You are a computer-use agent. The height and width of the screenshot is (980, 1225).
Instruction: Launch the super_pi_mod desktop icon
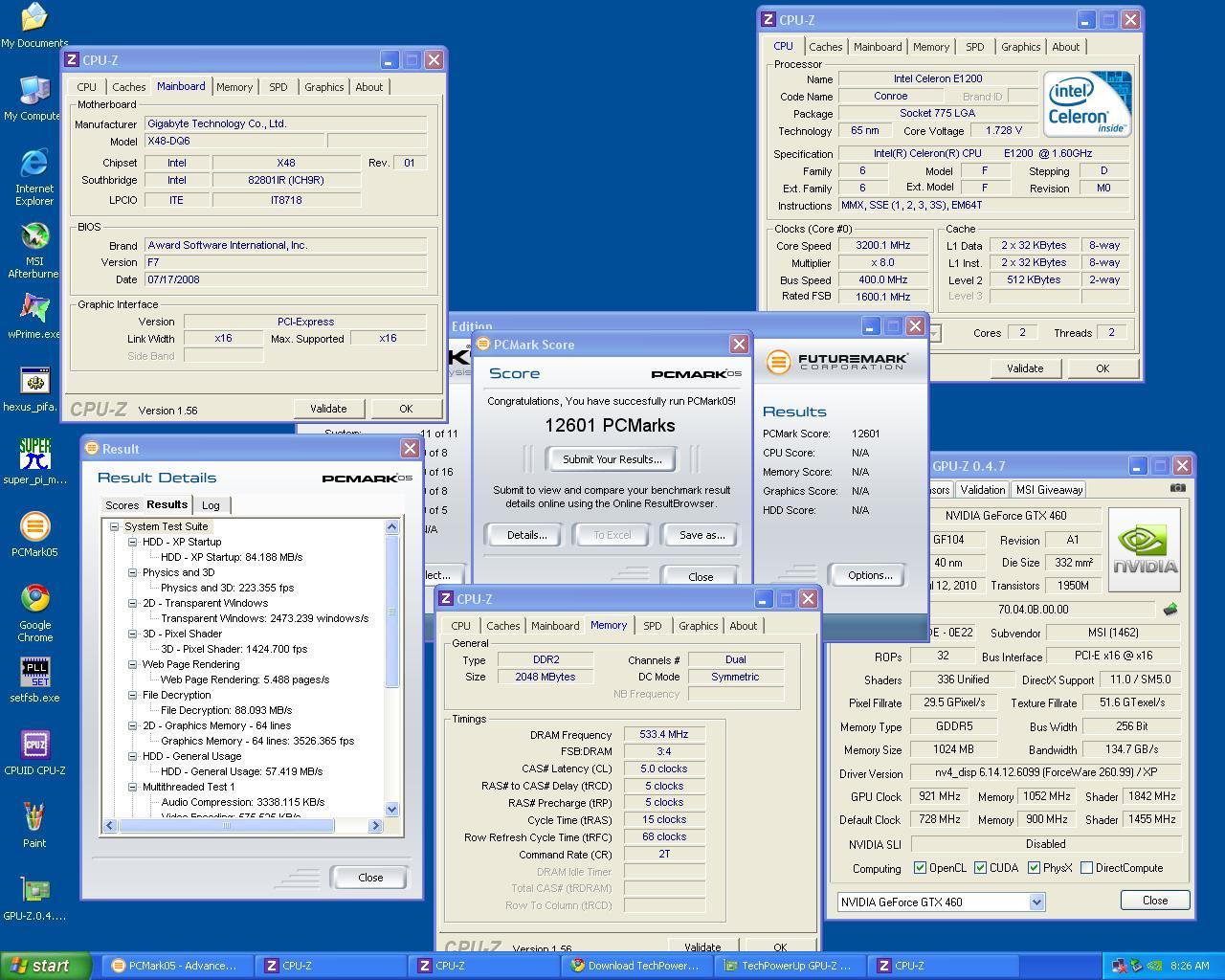tap(34, 462)
